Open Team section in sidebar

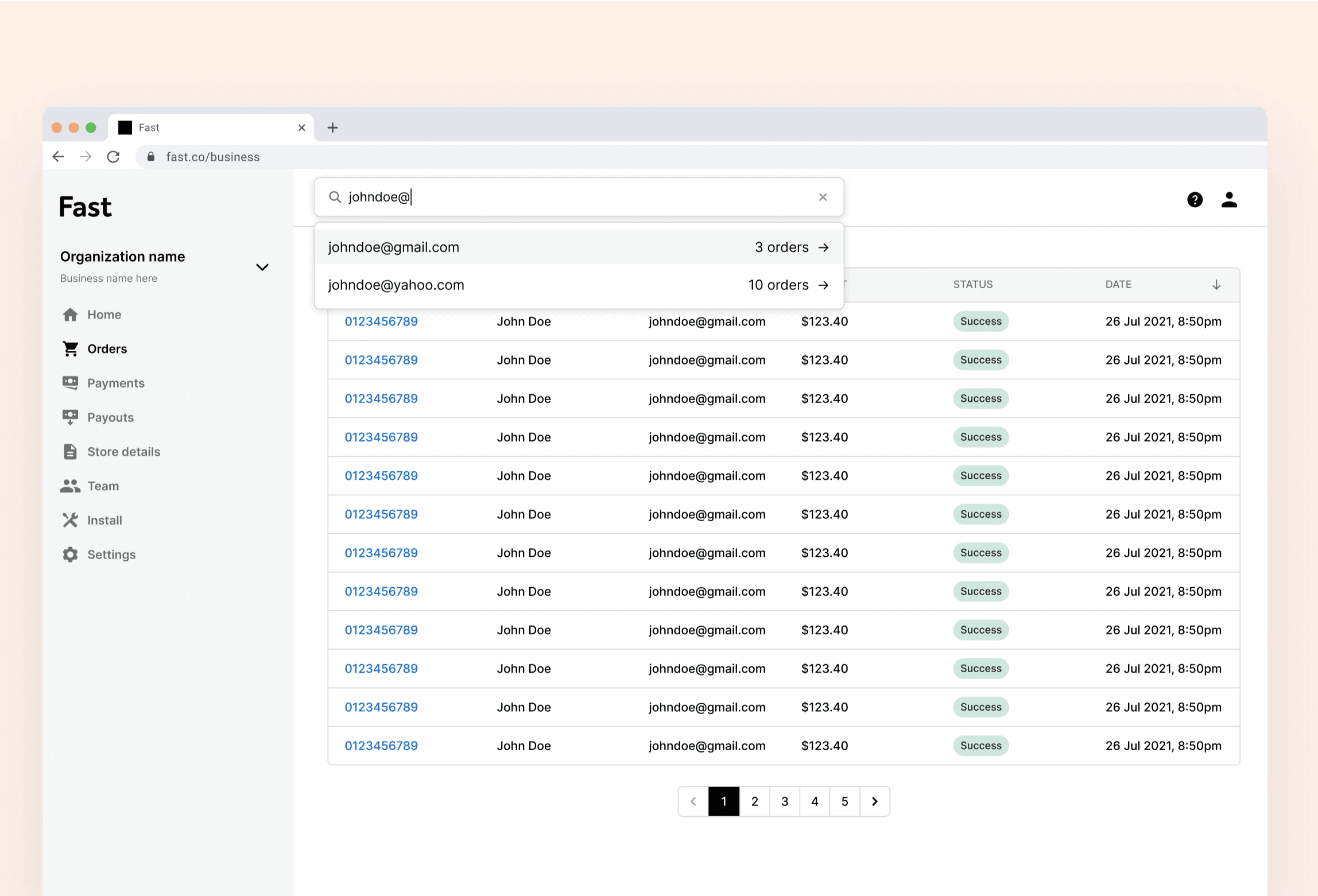pyautogui.click(x=102, y=486)
